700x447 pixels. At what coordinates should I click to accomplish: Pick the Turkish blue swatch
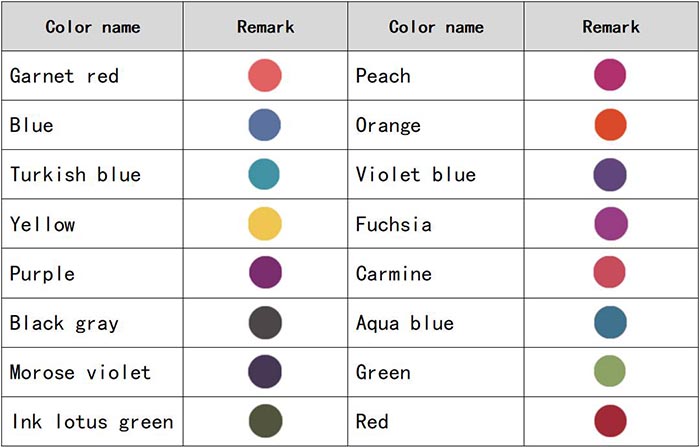click(264, 174)
